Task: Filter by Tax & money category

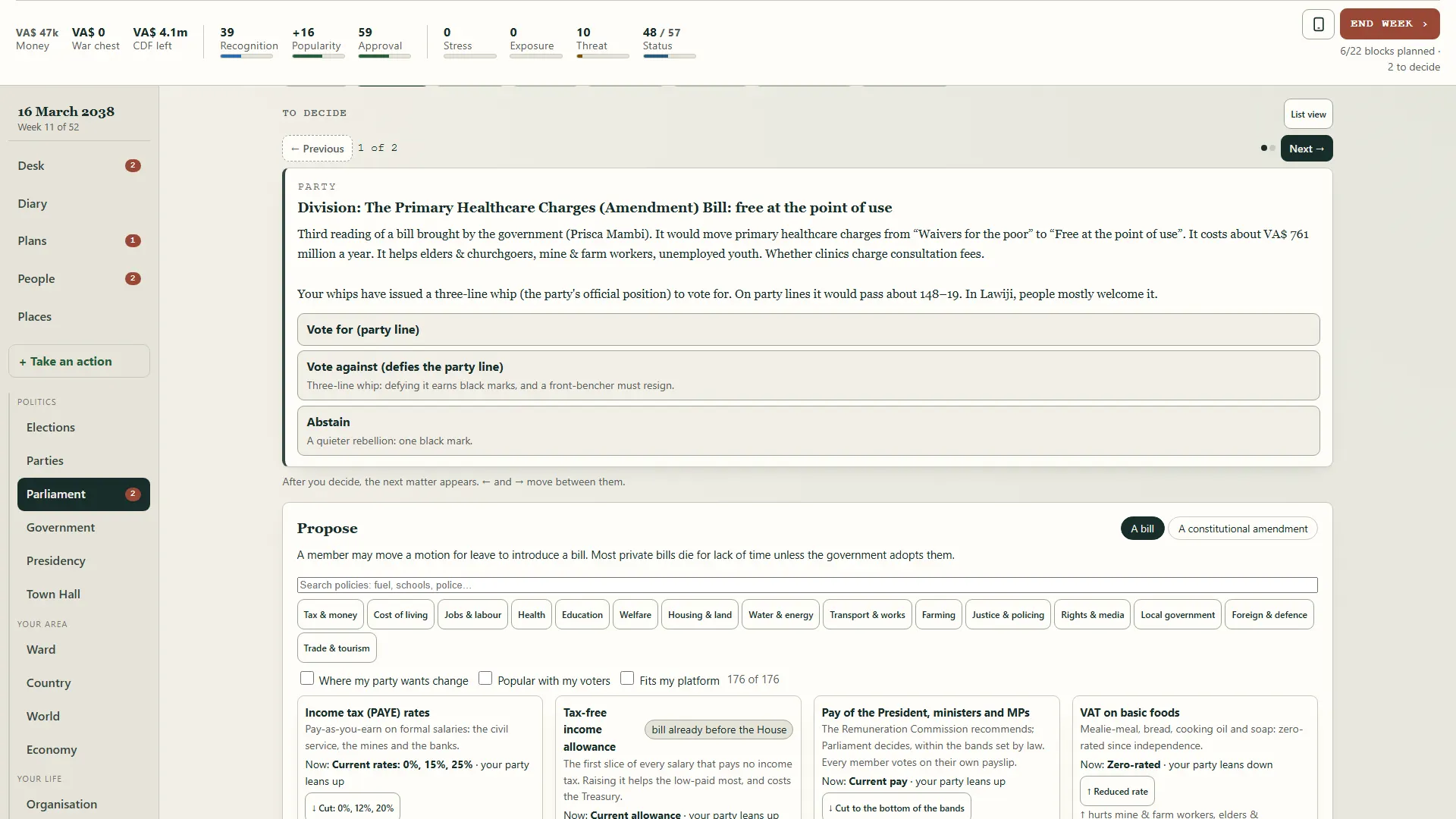Action: 331,615
